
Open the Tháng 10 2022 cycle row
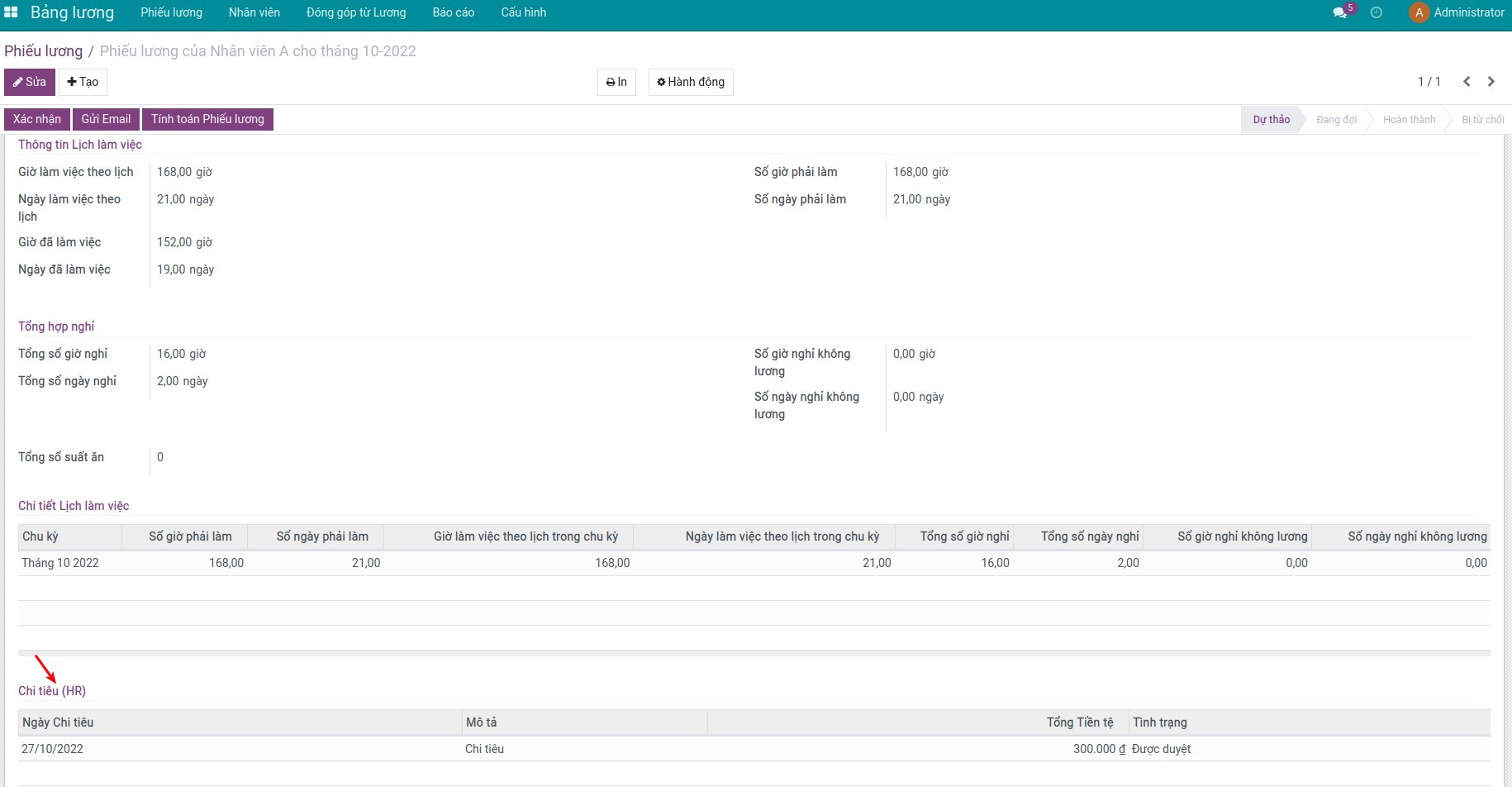click(60, 563)
